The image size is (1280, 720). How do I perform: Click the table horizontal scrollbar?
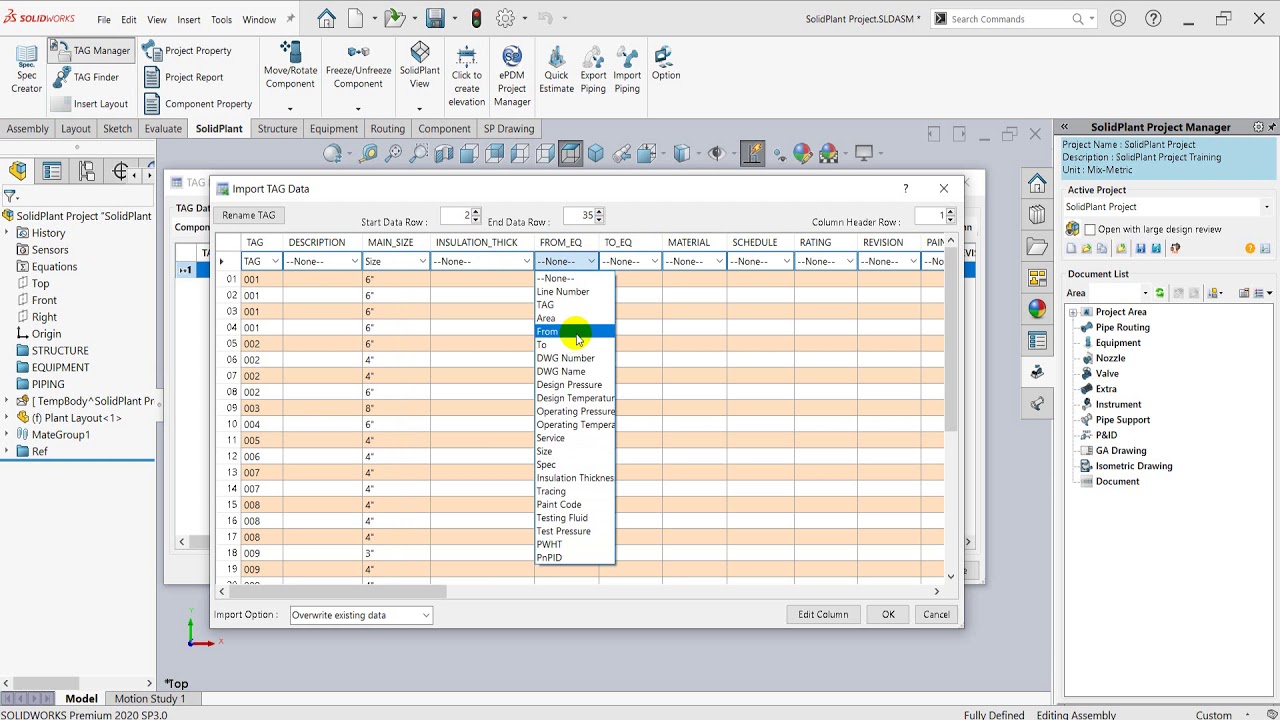340,591
